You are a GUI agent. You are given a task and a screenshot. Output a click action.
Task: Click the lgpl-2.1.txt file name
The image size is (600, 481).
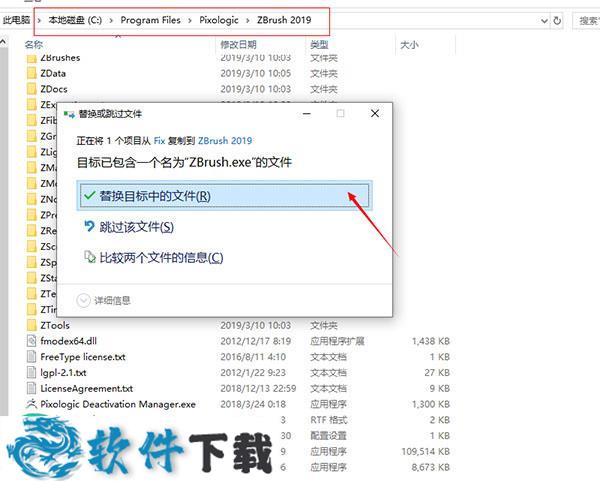64,373
